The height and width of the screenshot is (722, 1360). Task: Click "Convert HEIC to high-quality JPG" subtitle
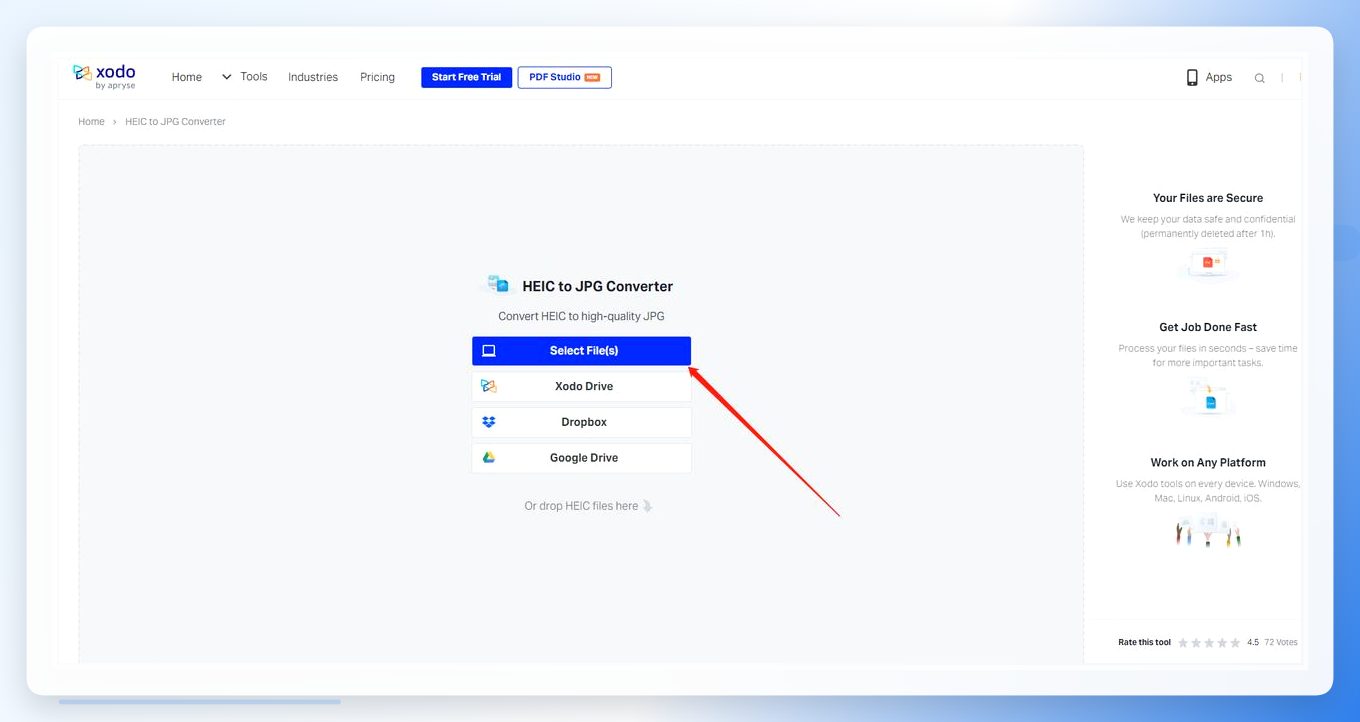[x=581, y=316]
